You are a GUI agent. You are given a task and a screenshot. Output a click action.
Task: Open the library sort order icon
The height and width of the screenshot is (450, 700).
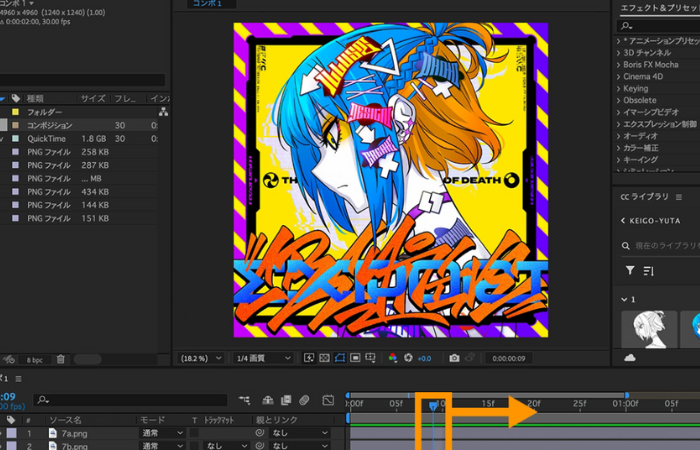click(x=648, y=270)
